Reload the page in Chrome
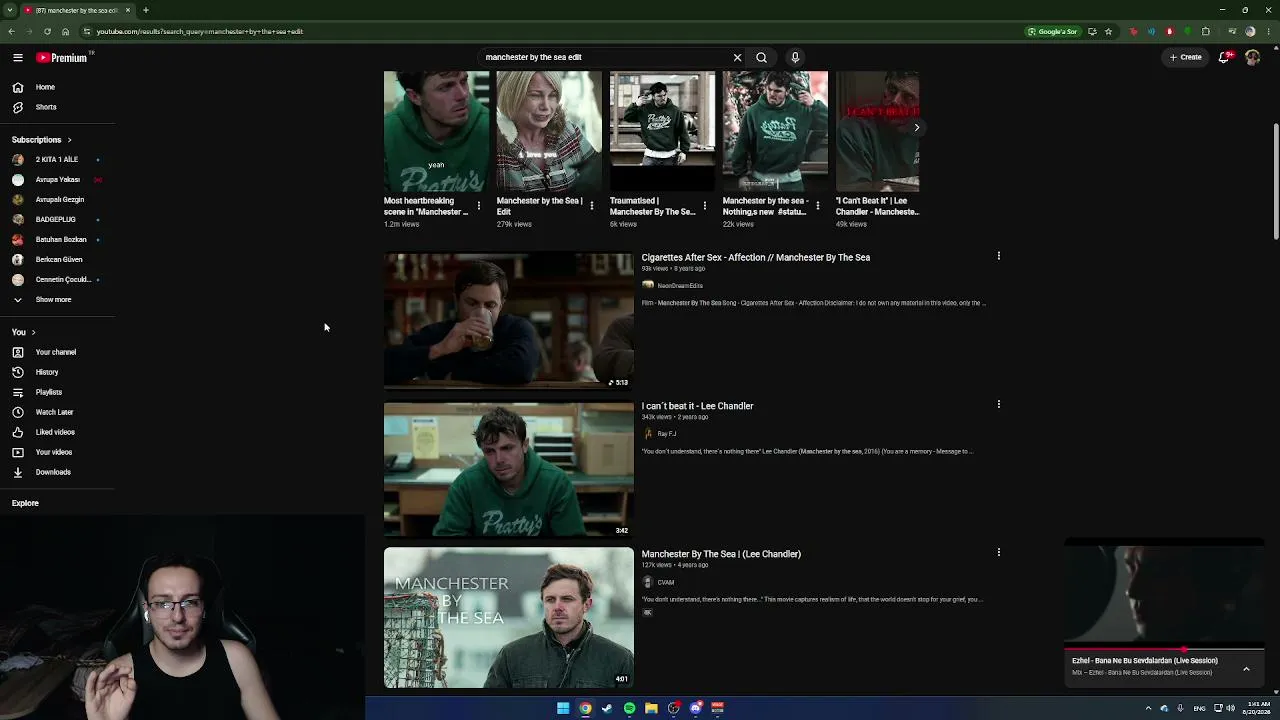Image resolution: width=1280 pixels, height=720 pixels. click(47, 31)
